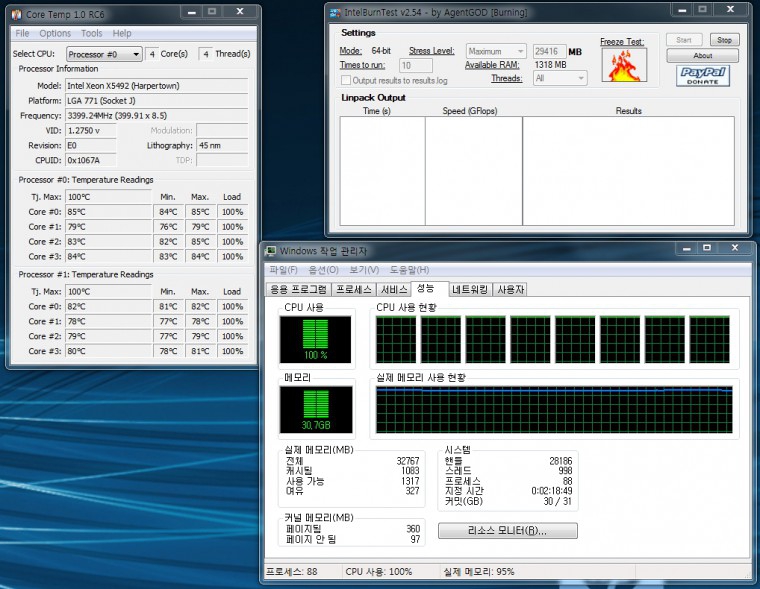760x589 pixels.
Task: Click the PayPal Donate image
Action: pyautogui.click(x=702, y=75)
